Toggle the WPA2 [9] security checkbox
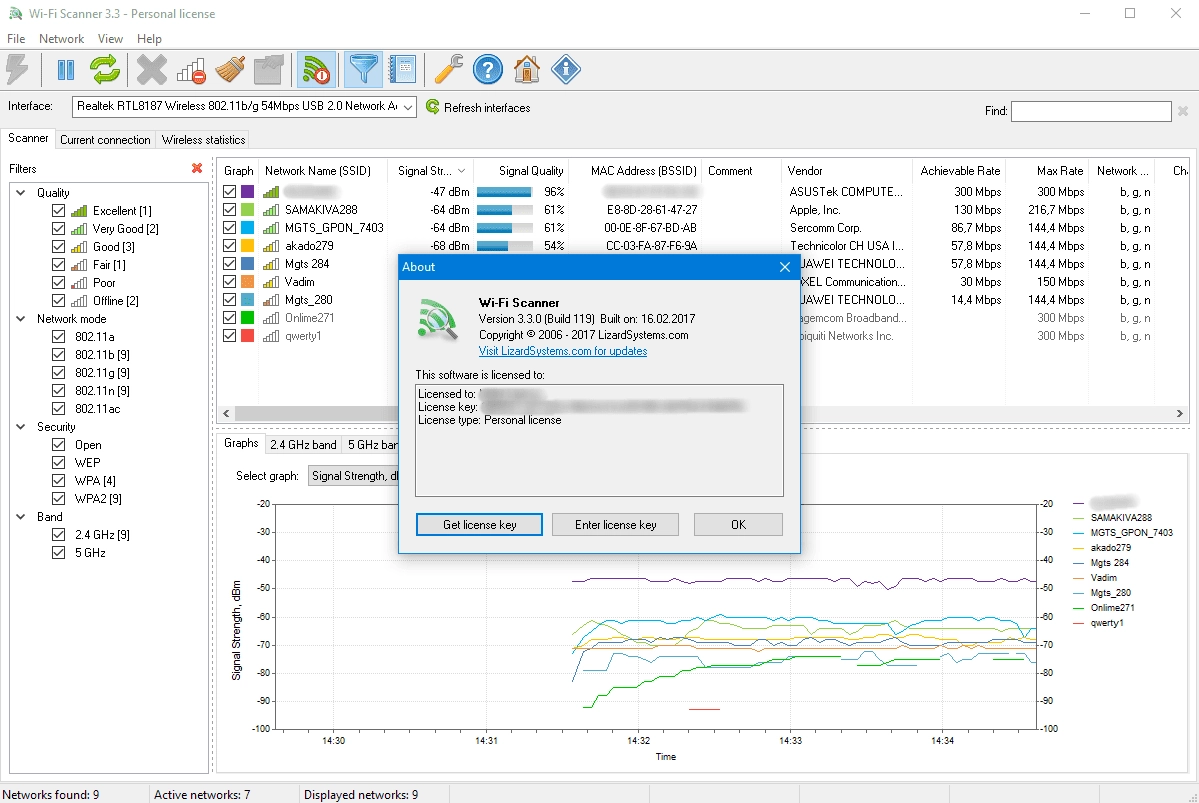The width and height of the screenshot is (1199, 803). [x=58, y=499]
